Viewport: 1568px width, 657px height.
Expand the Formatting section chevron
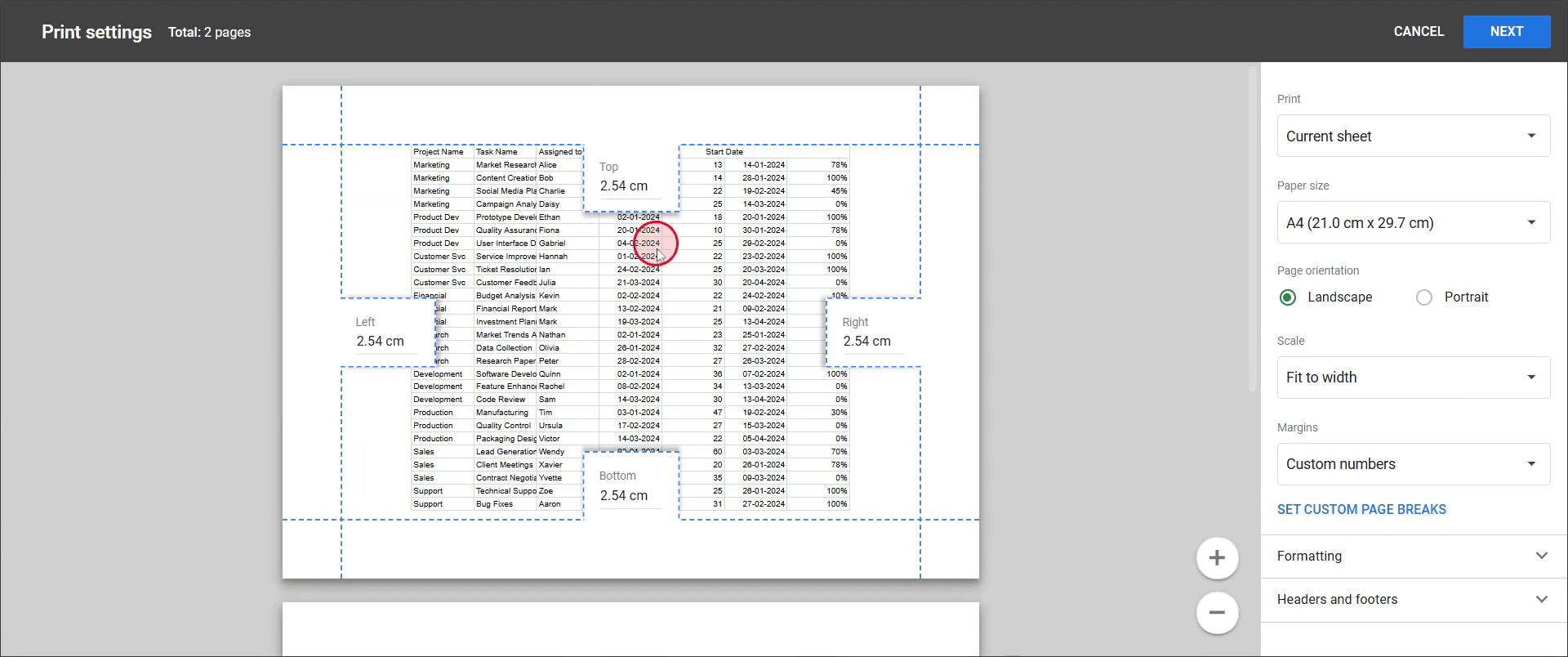pyautogui.click(x=1541, y=556)
